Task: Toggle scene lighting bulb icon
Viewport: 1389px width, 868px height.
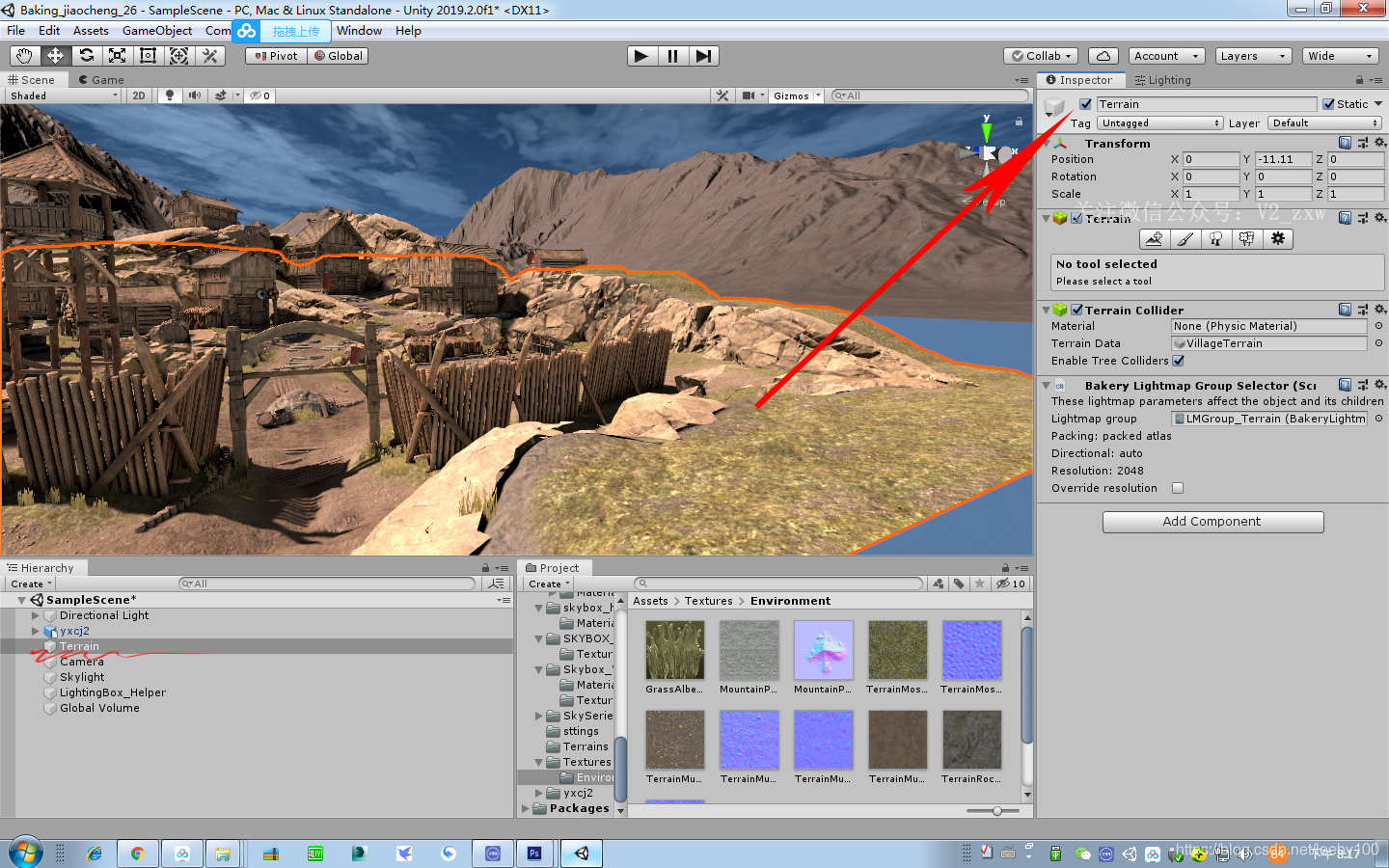Action: [x=170, y=95]
